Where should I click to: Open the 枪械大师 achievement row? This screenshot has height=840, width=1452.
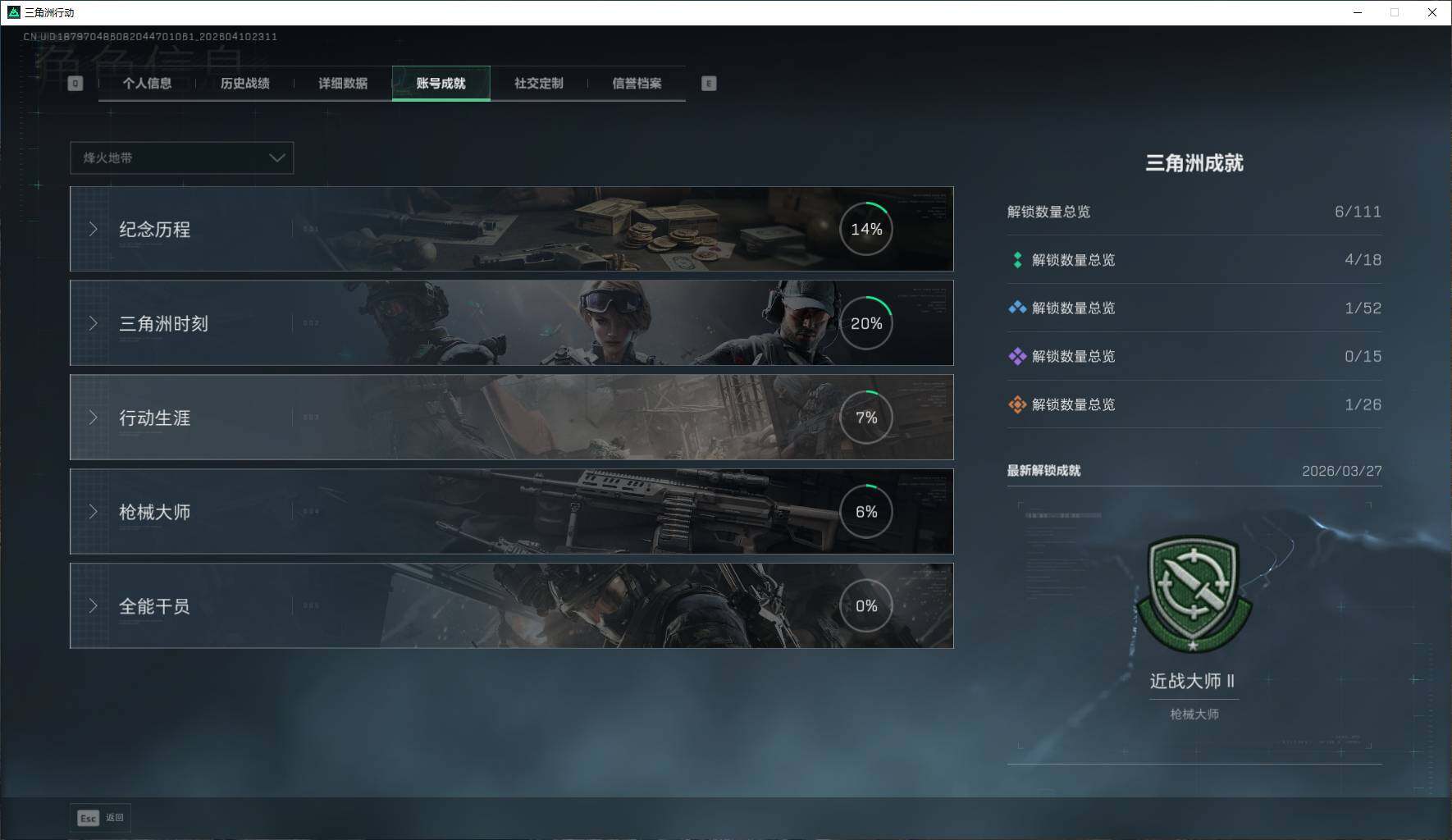512,512
